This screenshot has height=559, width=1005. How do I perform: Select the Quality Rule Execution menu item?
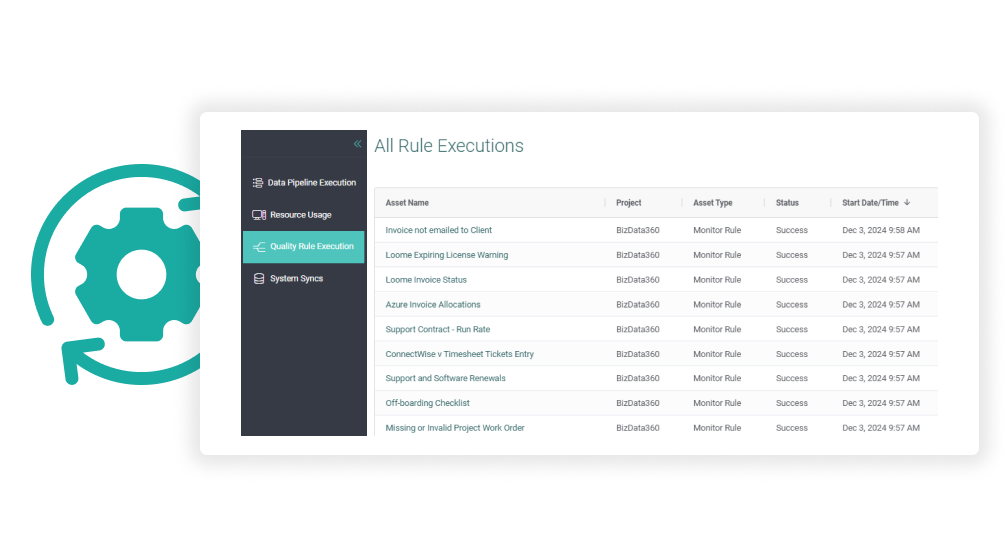(x=304, y=247)
